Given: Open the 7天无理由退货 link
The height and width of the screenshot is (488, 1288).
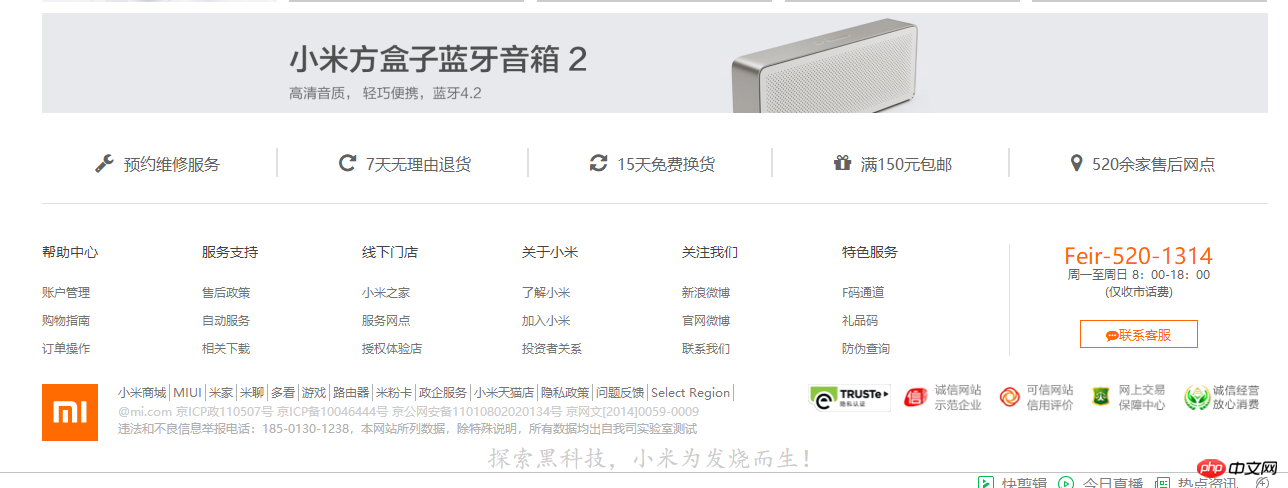Looking at the screenshot, I should point(418,164).
